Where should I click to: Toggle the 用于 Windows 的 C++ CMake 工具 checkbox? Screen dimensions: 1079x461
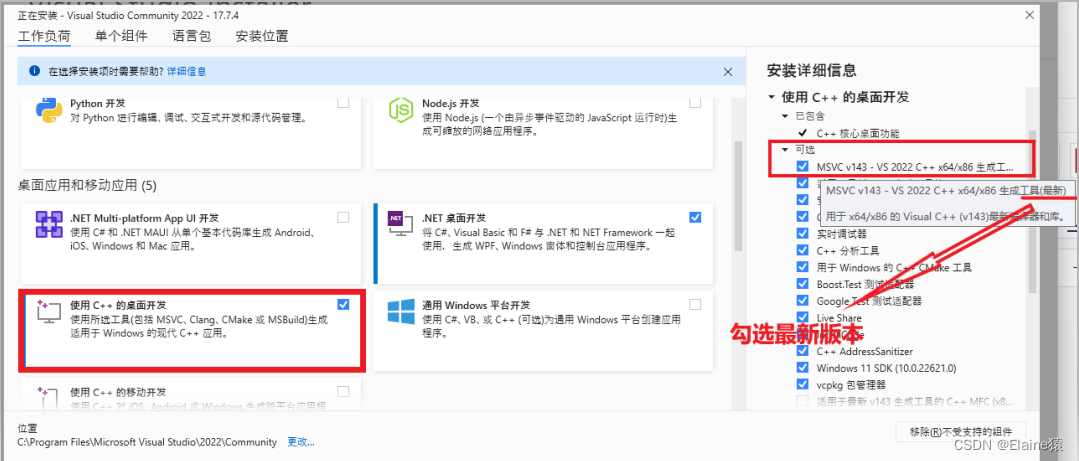click(x=802, y=267)
